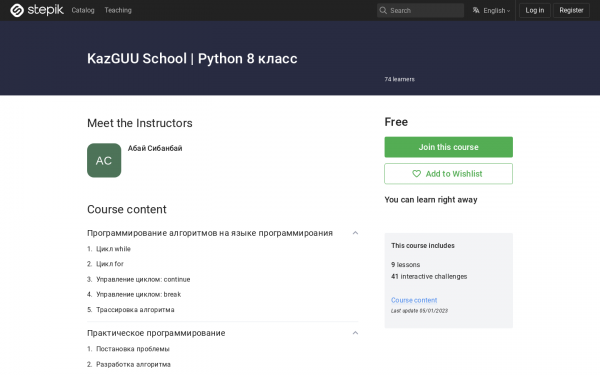
Task: Click This course includes heading
Action: [x=423, y=246]
